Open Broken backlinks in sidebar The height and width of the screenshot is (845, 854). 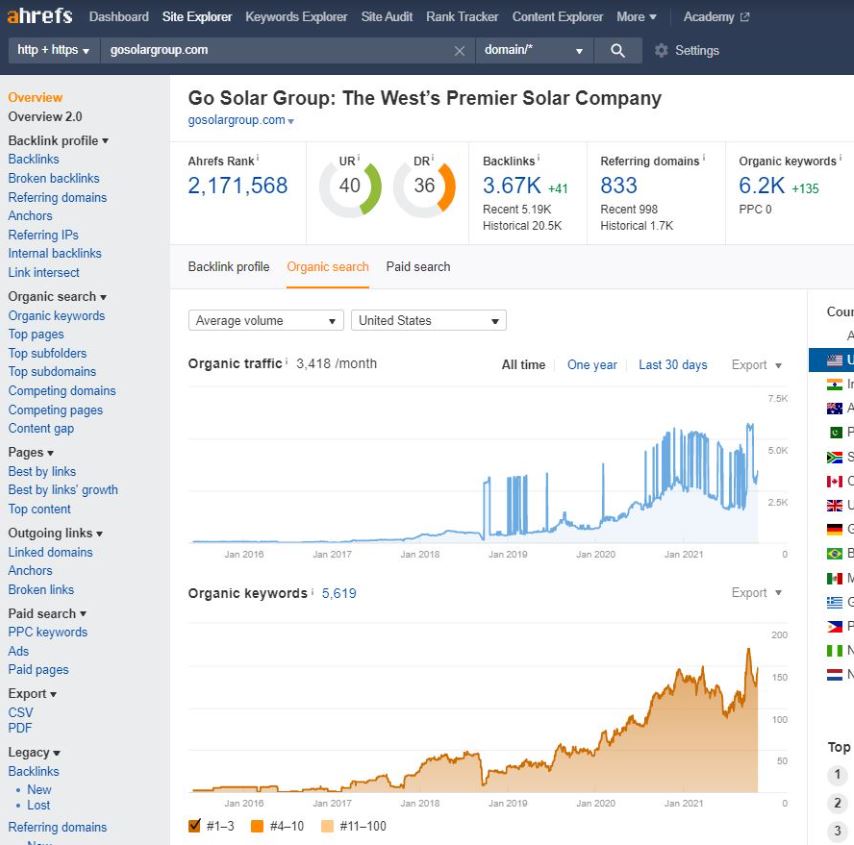pyautogui.click(x=54, y=179)
